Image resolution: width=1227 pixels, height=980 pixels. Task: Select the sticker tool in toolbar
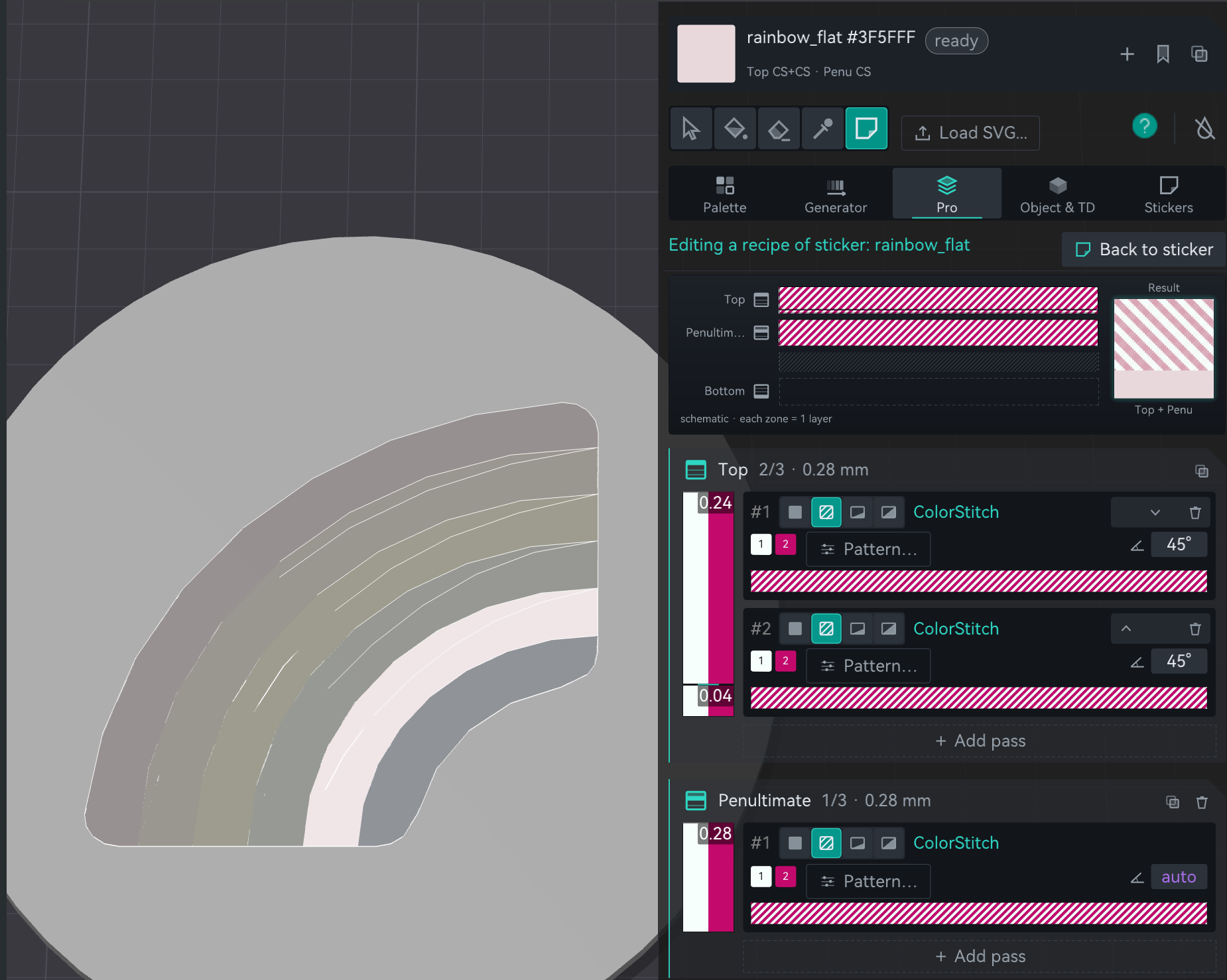[x=866, y=129]
